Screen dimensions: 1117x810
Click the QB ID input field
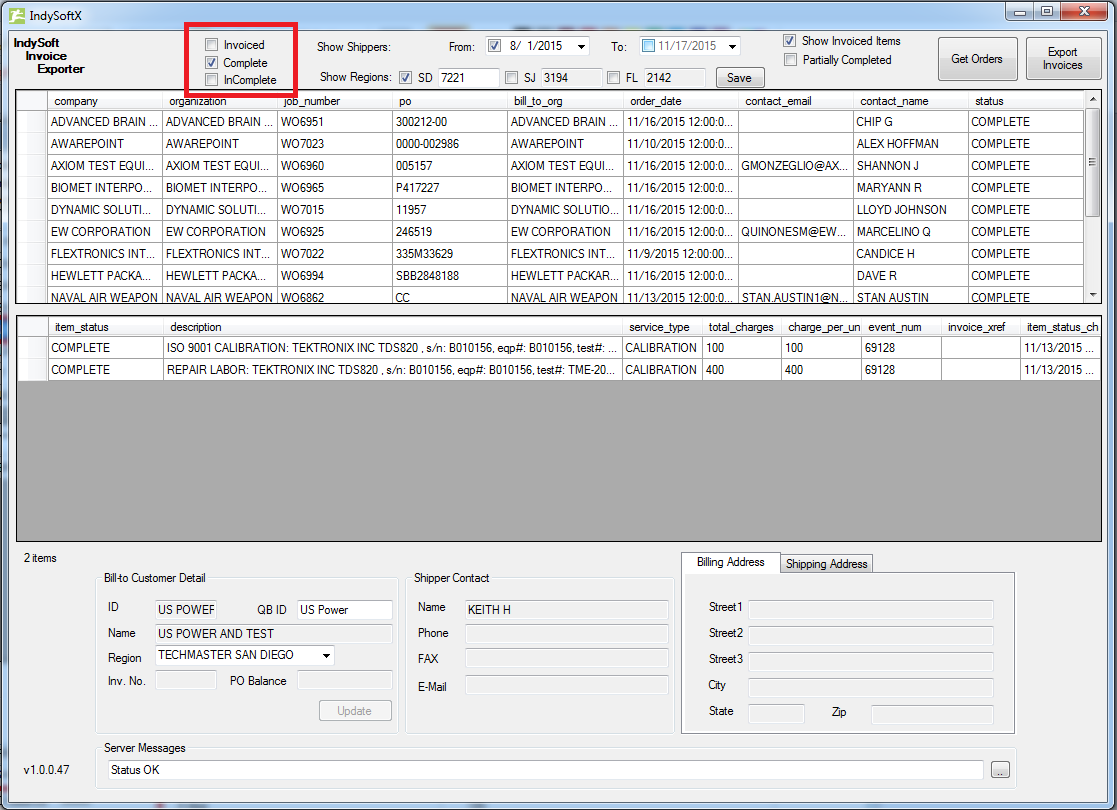(344, 610)
